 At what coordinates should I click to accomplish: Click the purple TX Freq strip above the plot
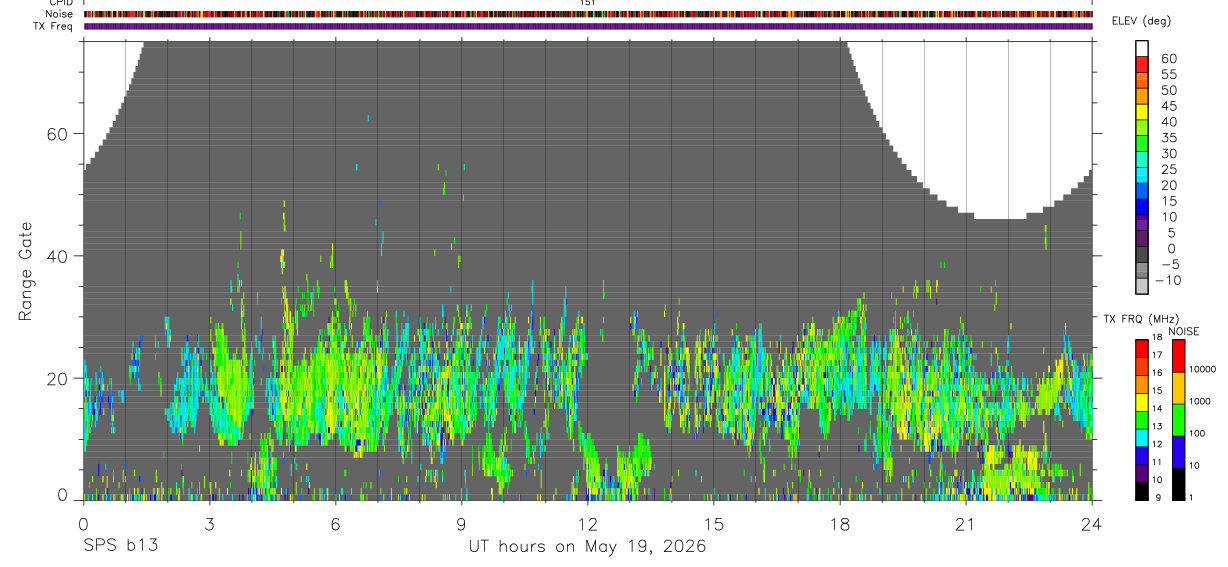(588, 27)
